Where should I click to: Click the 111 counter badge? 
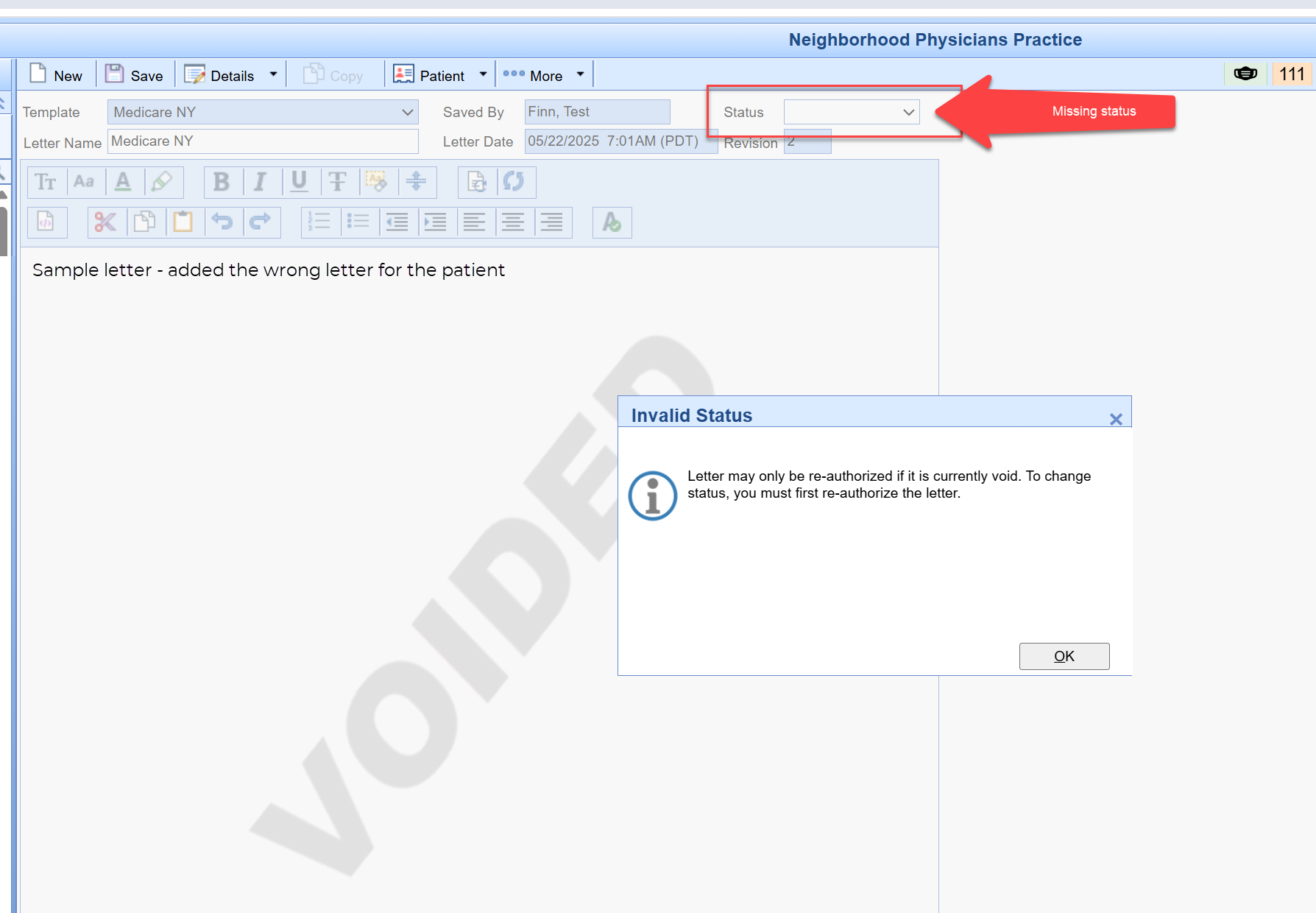pyautogui.click(x=1292, y=74)
